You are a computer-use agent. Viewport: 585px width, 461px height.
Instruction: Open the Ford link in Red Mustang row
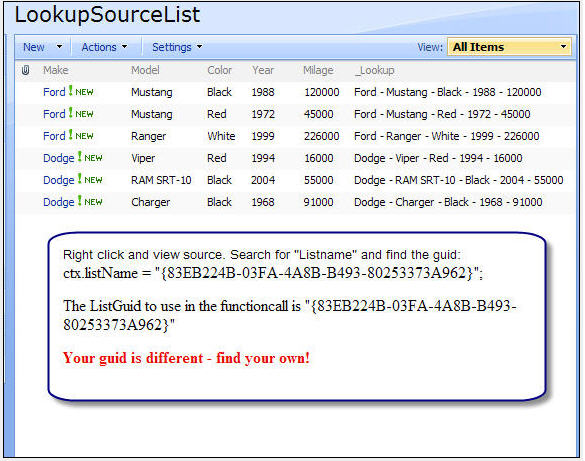coord(54,114)
